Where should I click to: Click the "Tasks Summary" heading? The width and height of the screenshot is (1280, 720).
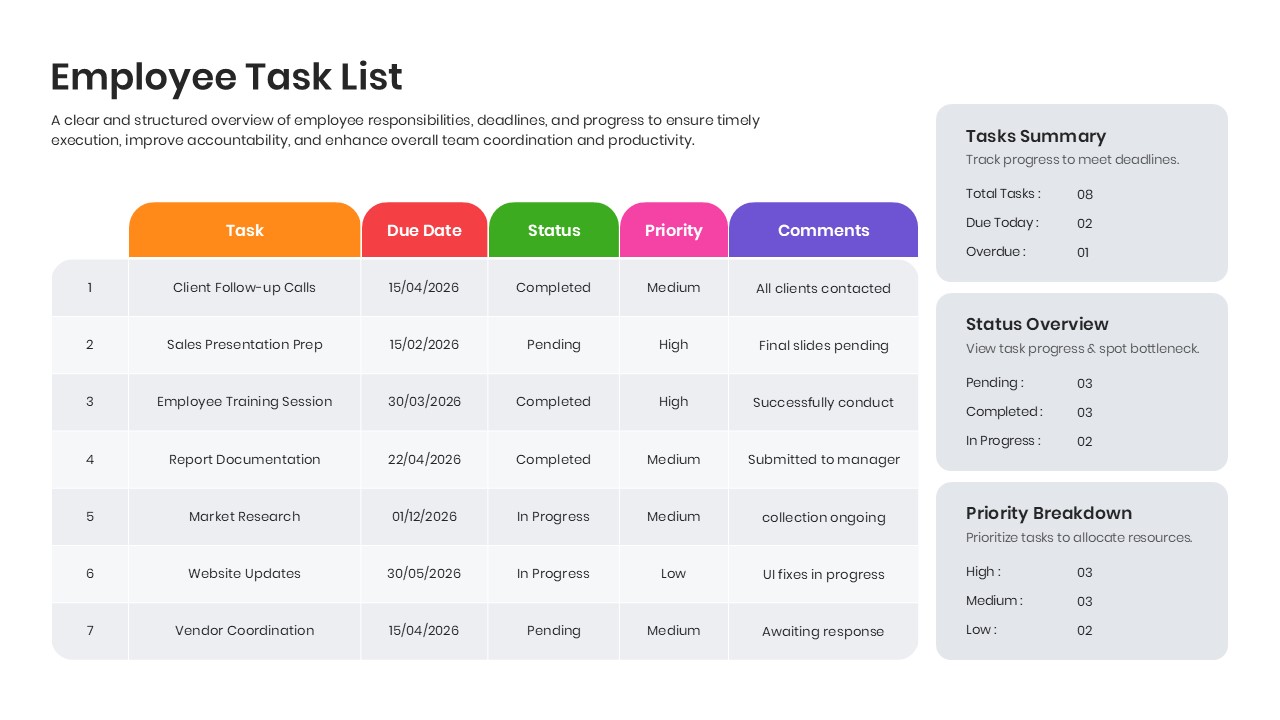(x=1036, y=136)
